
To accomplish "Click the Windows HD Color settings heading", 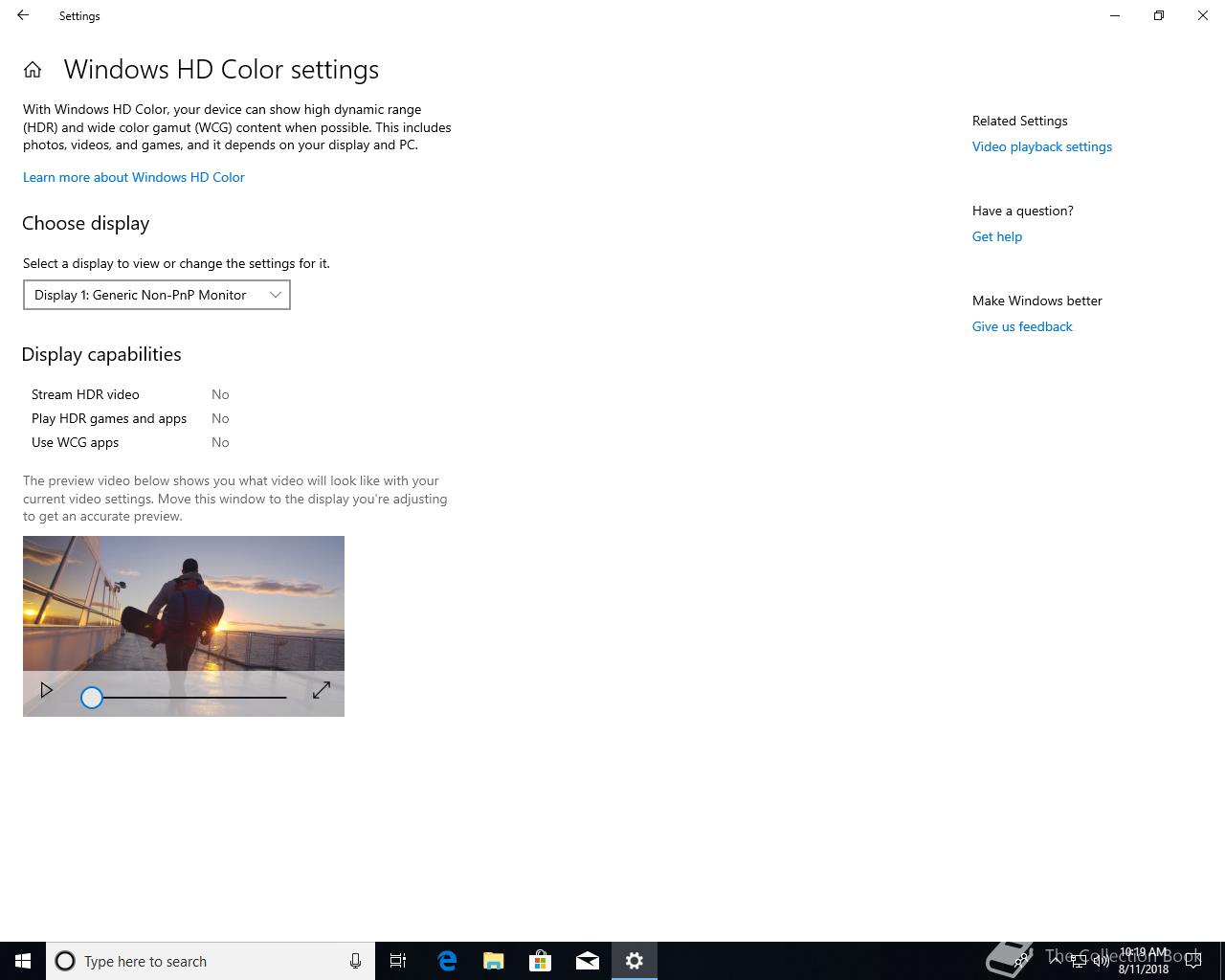I will 221,70.
